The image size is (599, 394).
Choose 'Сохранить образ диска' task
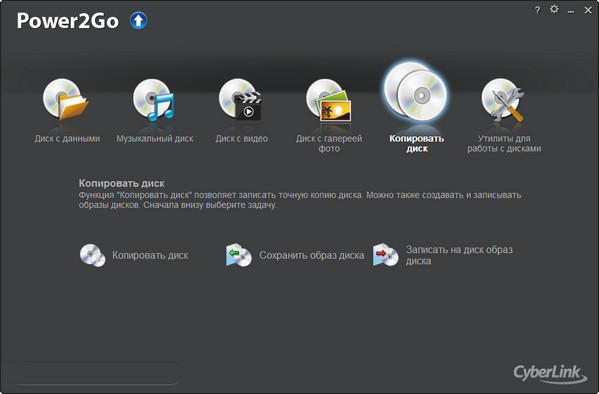[x=312, y=255]
